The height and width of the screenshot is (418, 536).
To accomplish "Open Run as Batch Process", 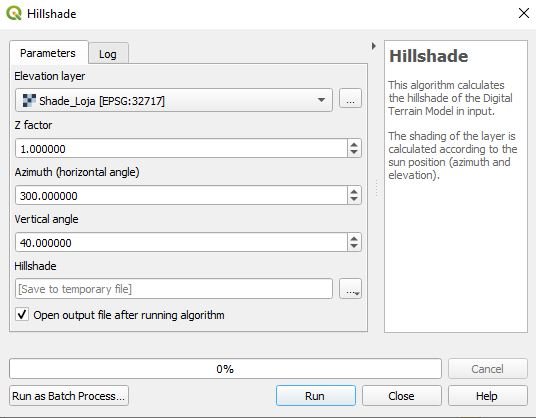I will (x=69, y=396).
